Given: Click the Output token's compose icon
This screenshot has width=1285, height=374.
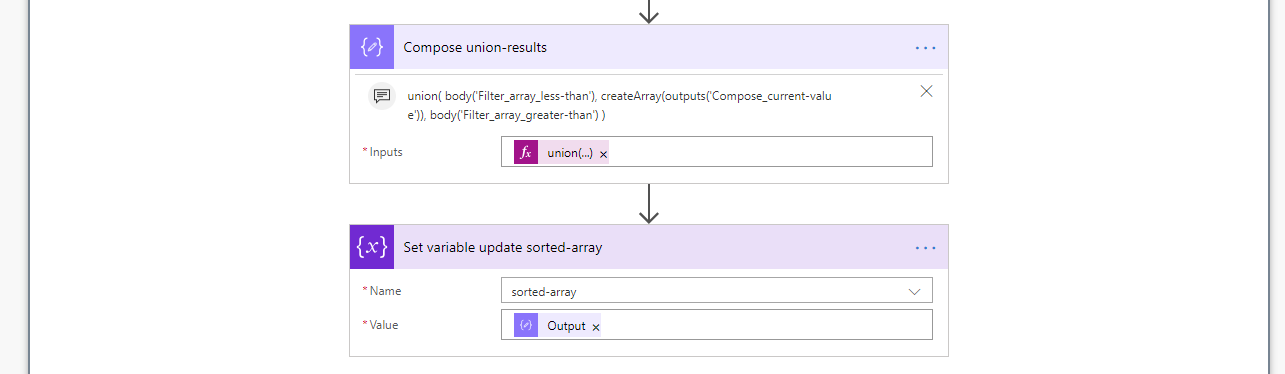Looking at the screenshot, I should coord(526,325).
